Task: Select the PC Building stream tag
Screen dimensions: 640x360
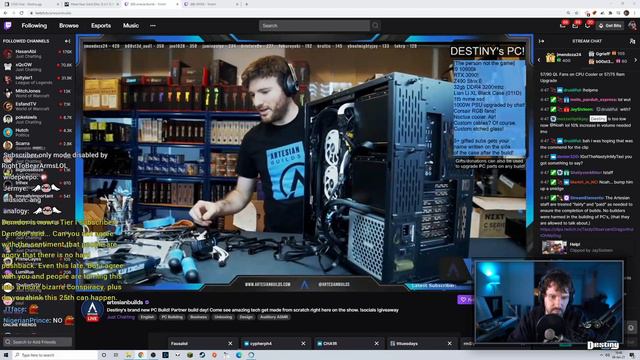Action: (x=172, y=317)
